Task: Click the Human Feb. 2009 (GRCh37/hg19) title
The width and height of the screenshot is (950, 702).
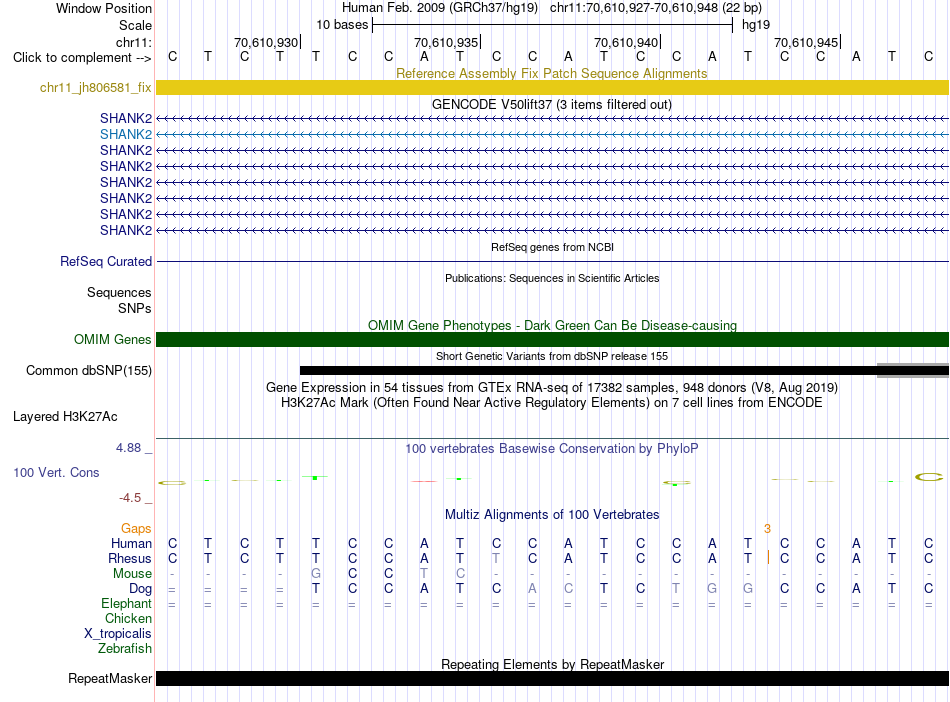Action: (x=440, y=8)
